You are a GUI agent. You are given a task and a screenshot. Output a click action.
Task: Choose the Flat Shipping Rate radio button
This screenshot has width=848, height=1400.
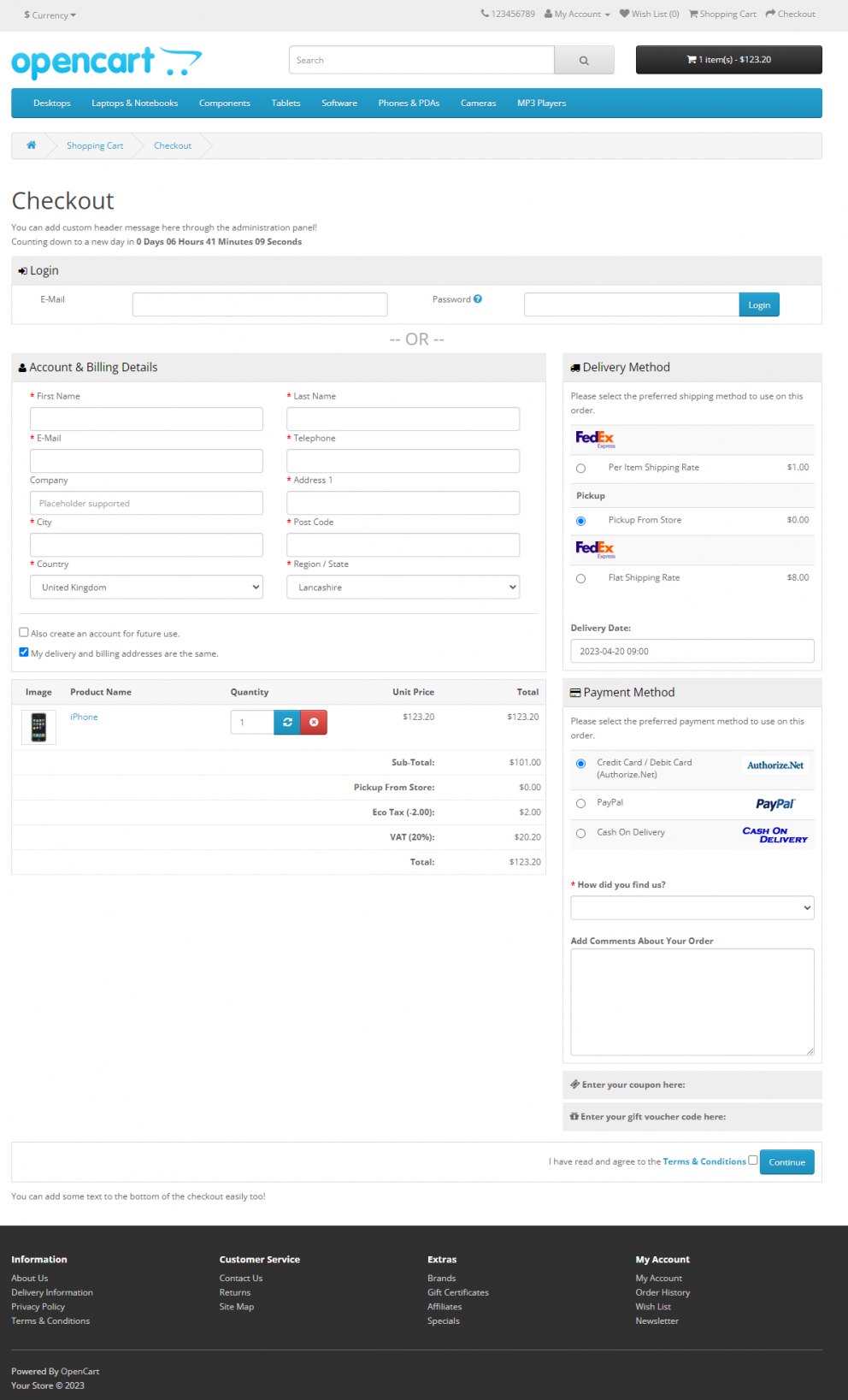pyautogui.click(x=581, y=579)
